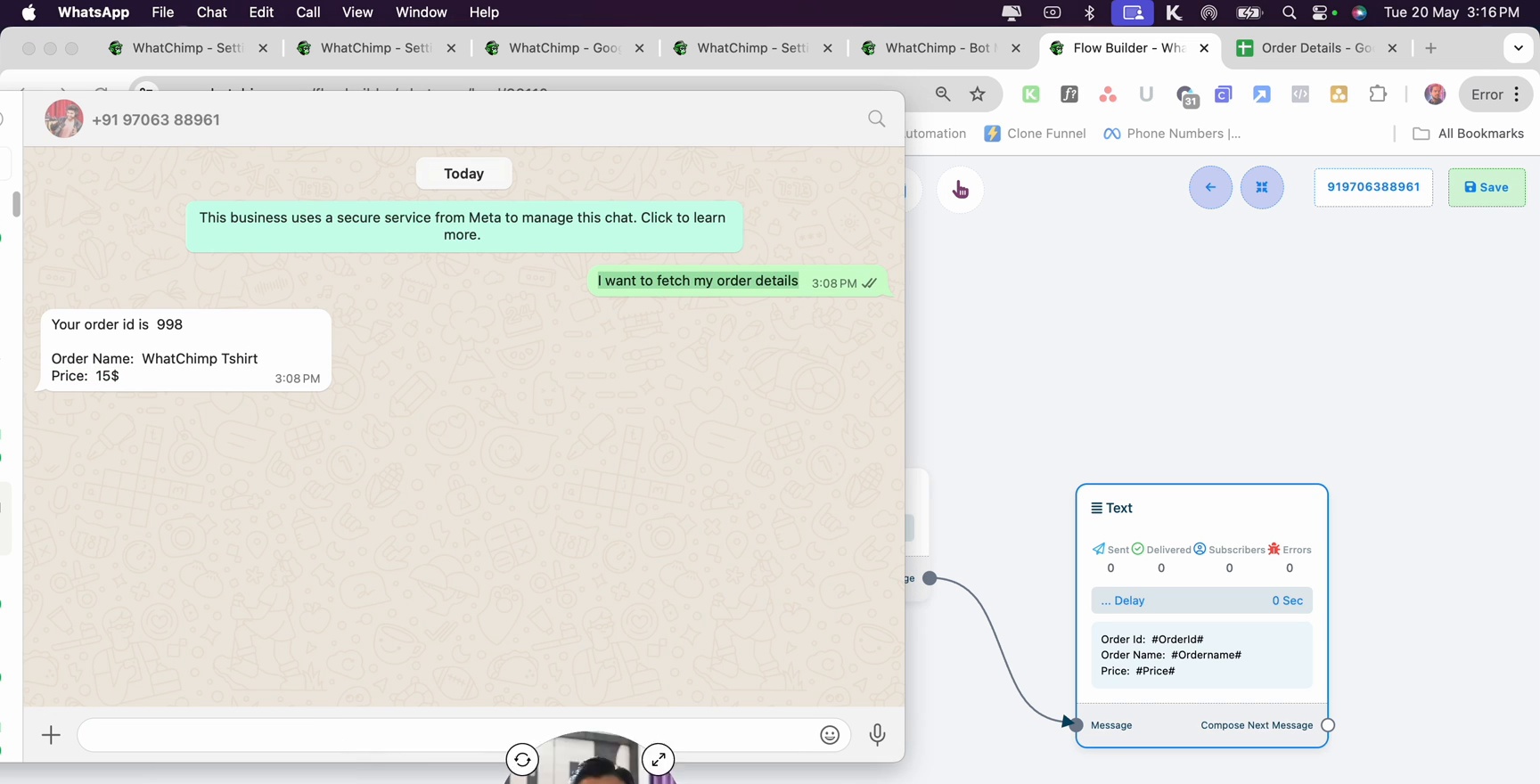1540x784 pixels.
Task: Open the Apple menu
Action: click(29, 12)
